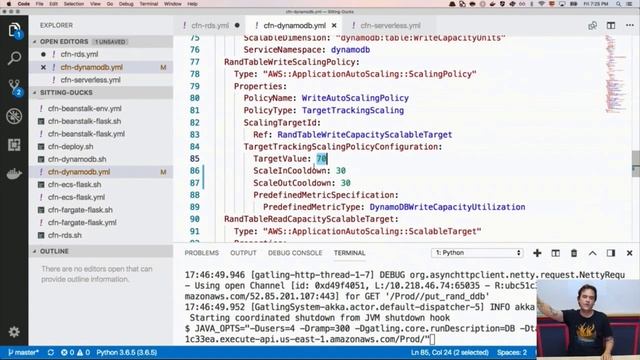
Task: Click the master branch indicator
Action: point(23,352)
